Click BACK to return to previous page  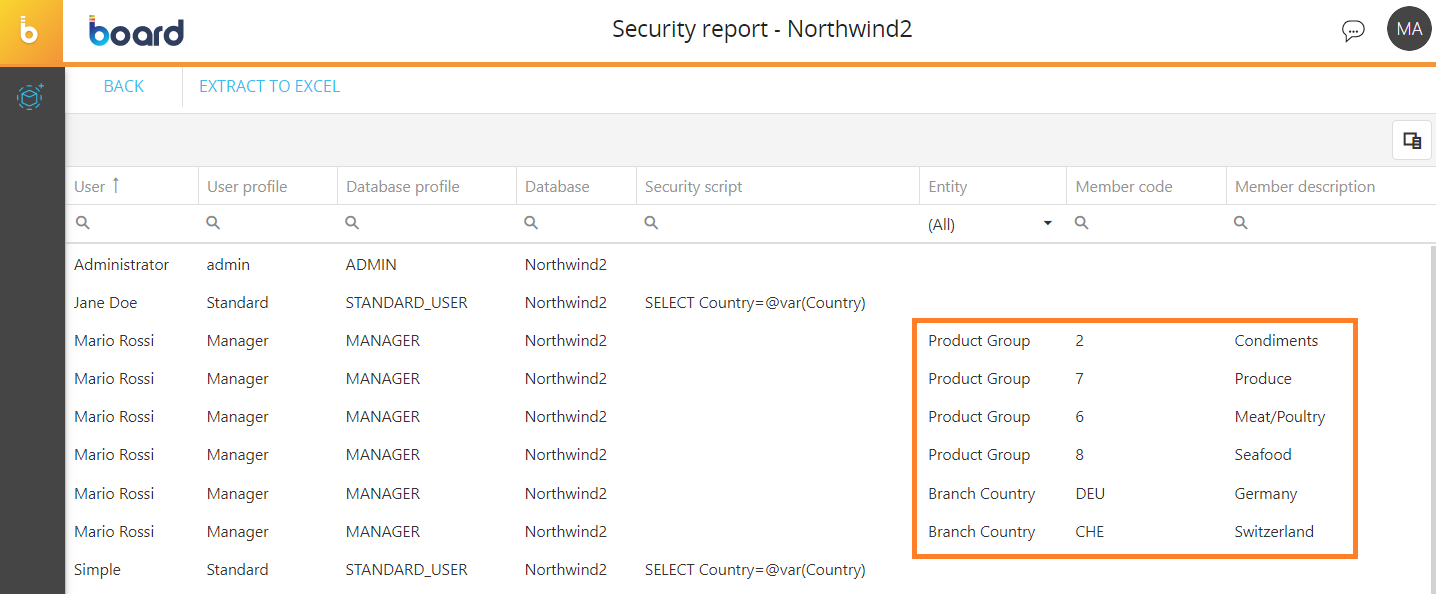coord(124,87)
